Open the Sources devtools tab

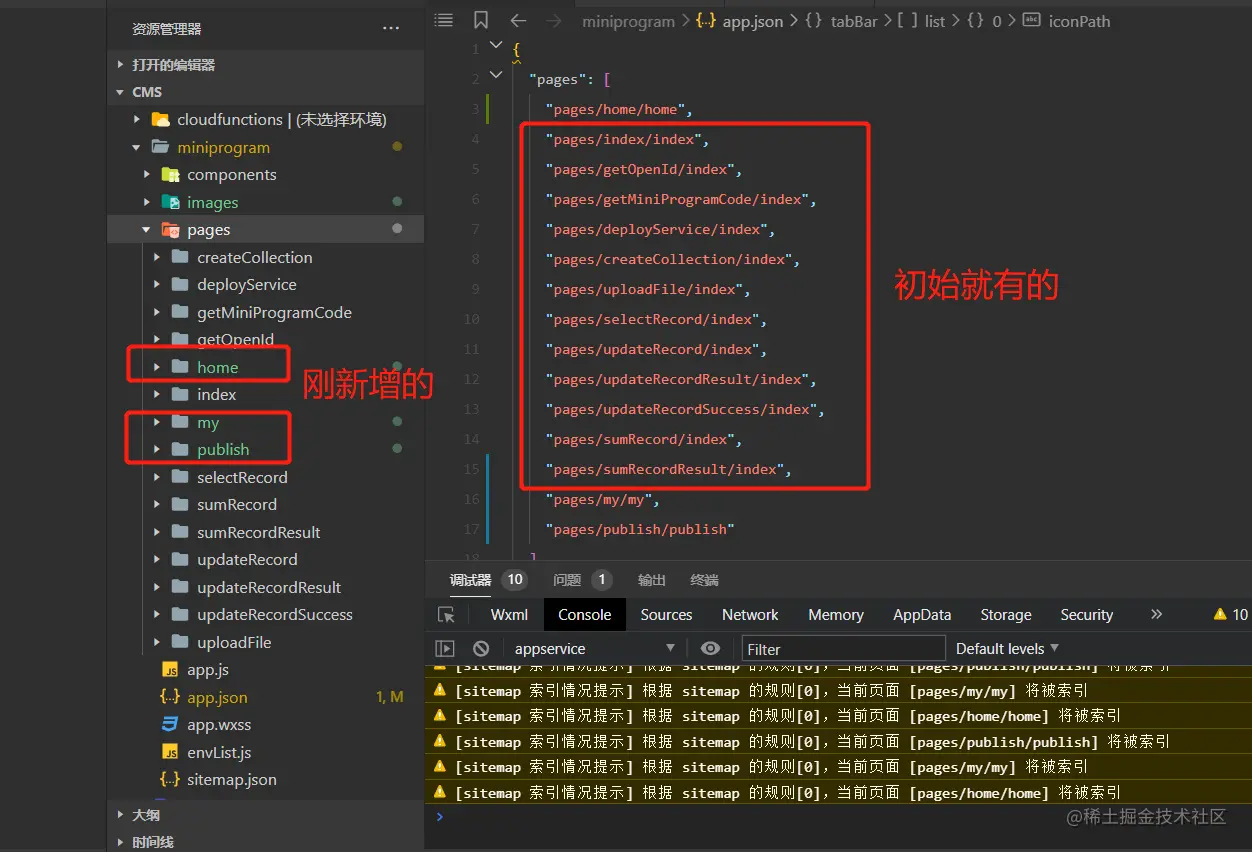(666, 614)
